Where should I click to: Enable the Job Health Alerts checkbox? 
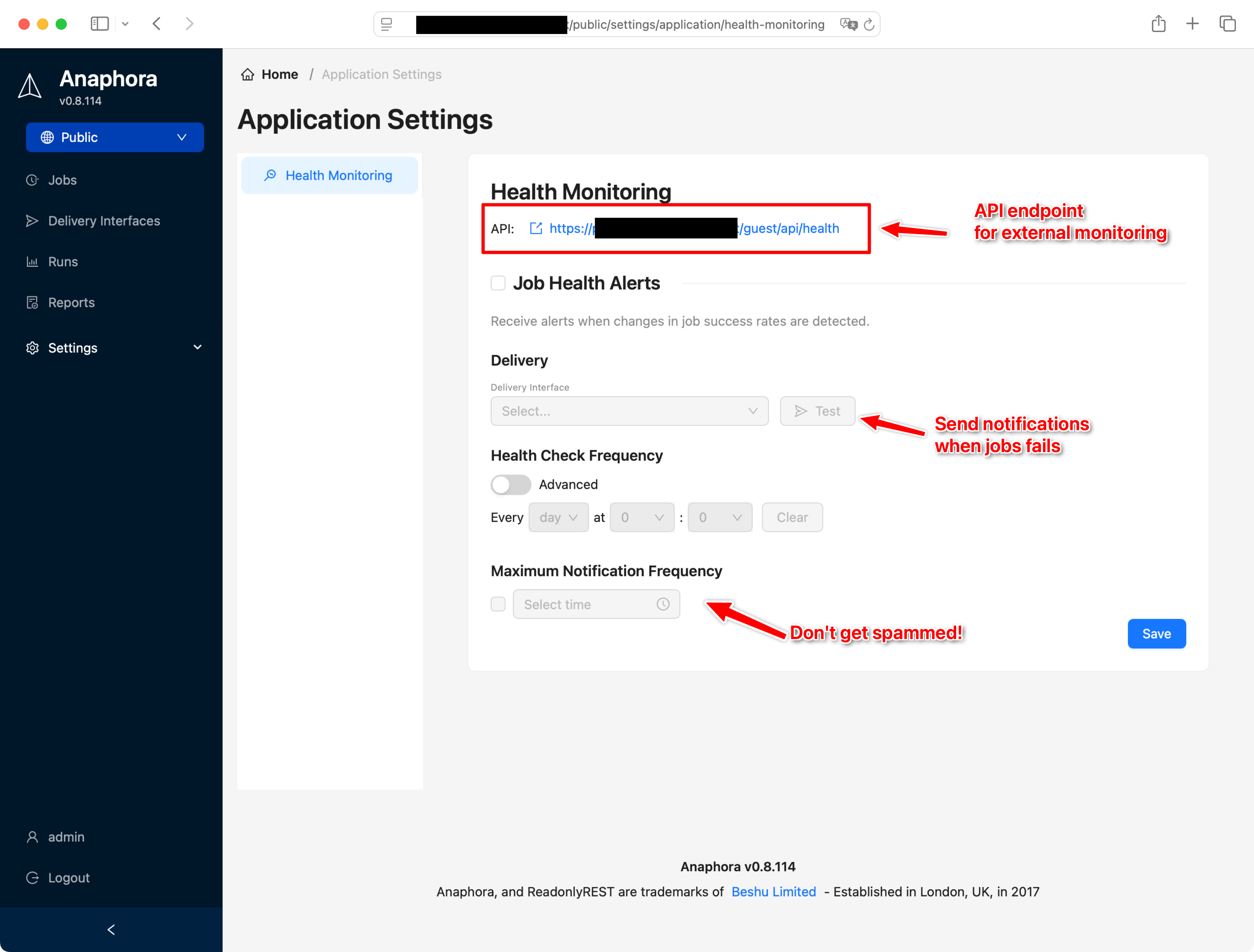pyautogui.click(x=498, y=282)
